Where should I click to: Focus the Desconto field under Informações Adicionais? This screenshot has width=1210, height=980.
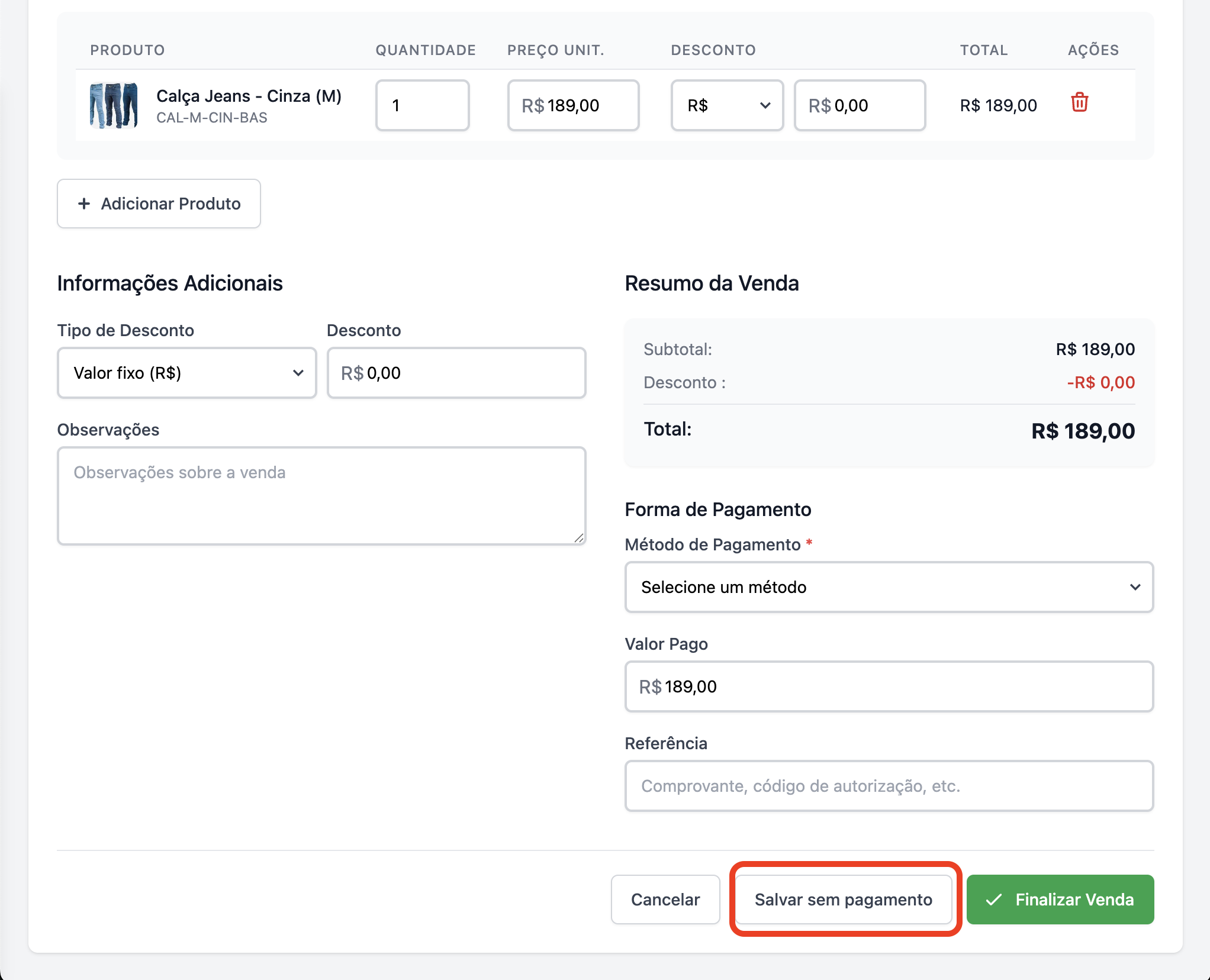456,373
